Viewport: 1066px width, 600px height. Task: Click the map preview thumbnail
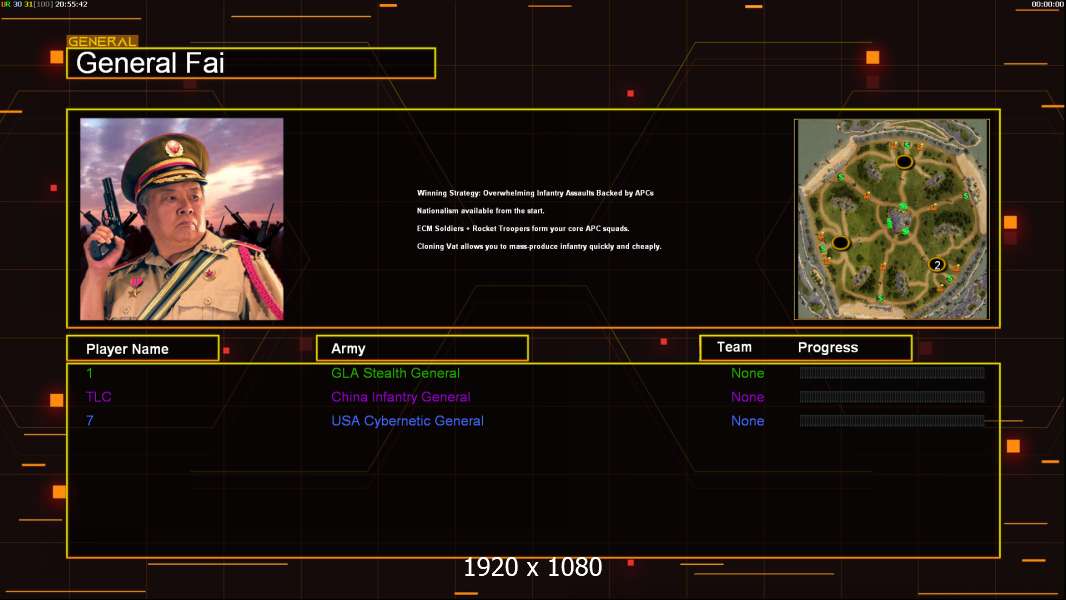click(892, 219)
